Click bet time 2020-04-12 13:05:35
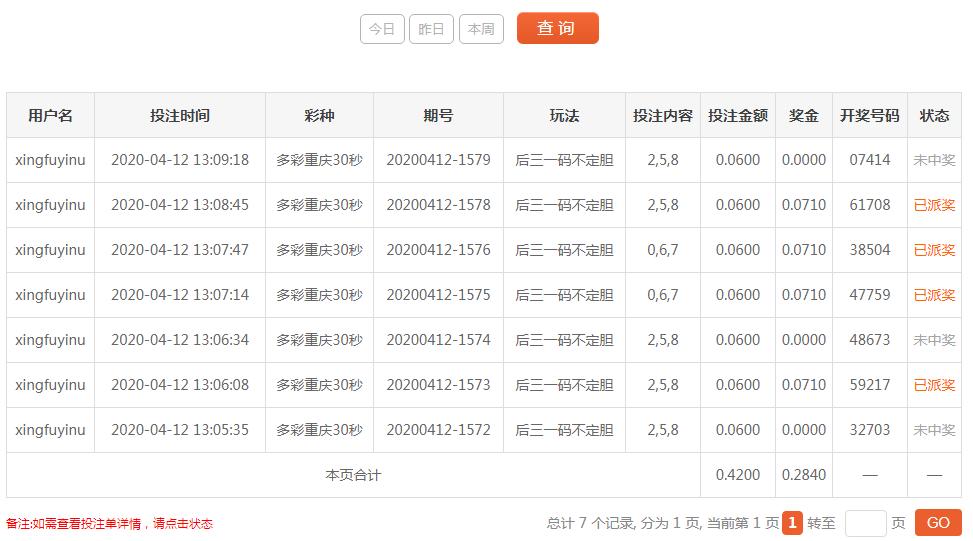Screen dimensions: 973x541 [x=180, y=430]
